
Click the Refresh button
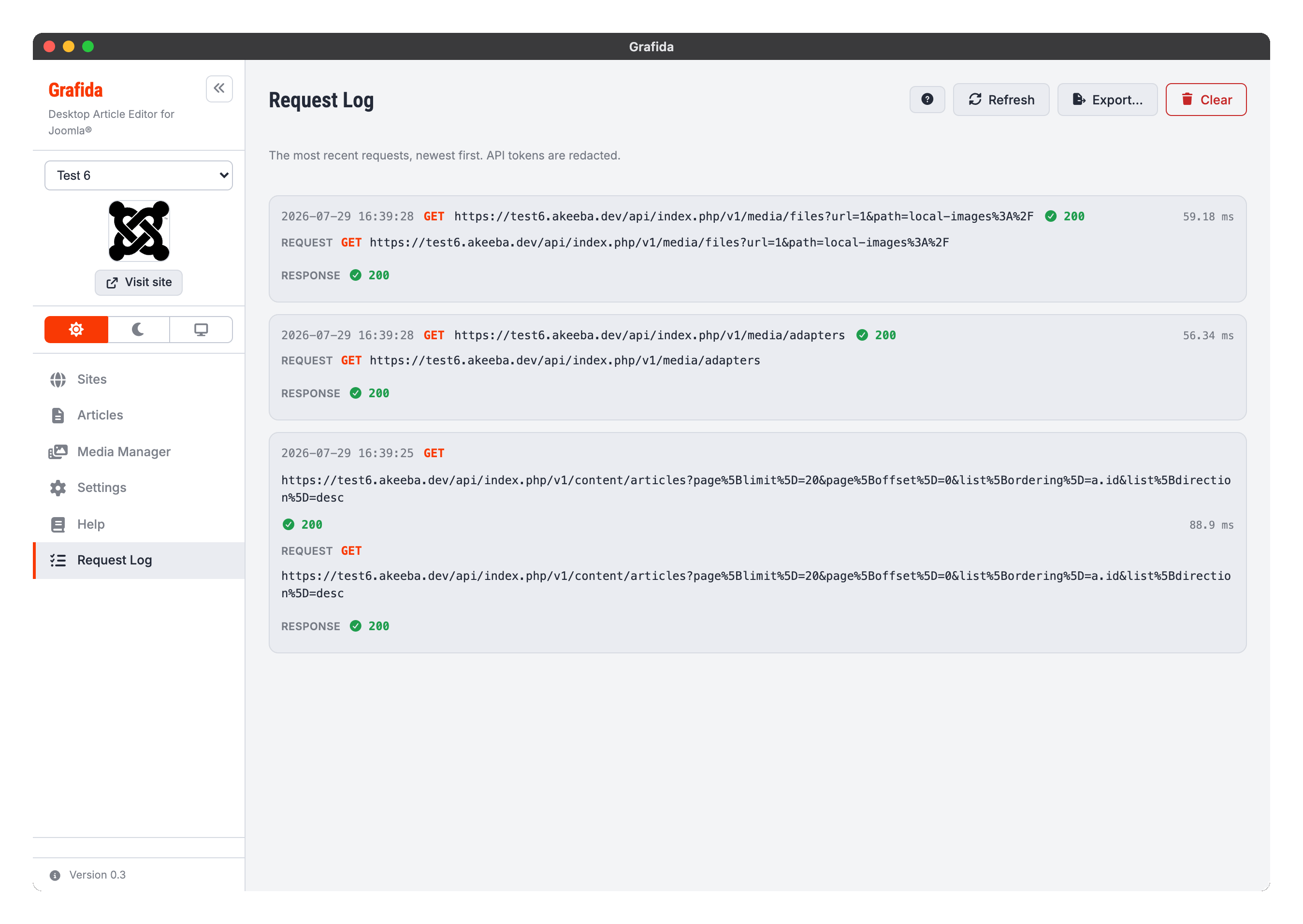pyautogui.click(x=1001, y=100)
